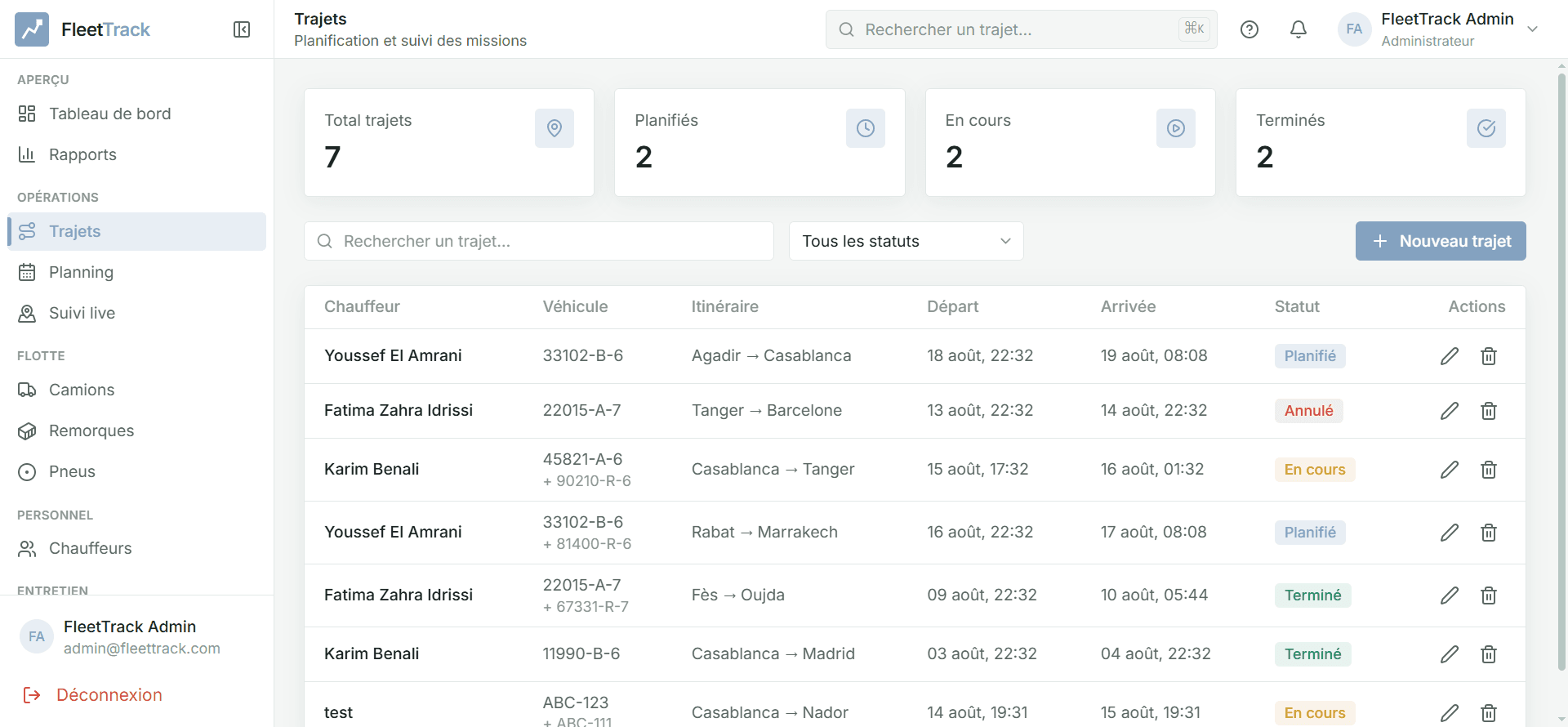Viewport: 1568px width, 727px height.
Task: Edit the Casablanca → Madrid trip
Action: (1450, 654)
